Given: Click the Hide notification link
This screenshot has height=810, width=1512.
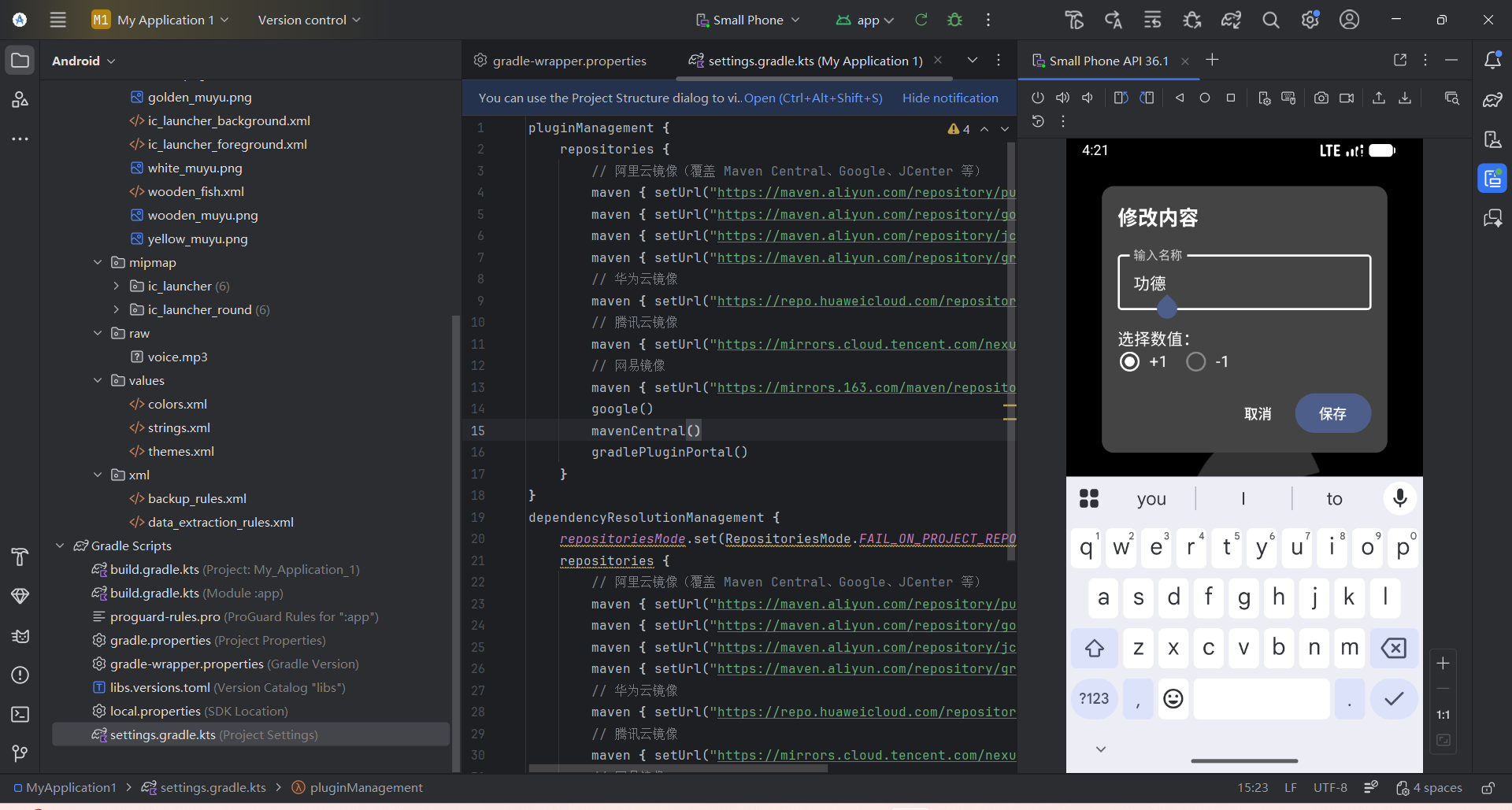Looking at the screenshot, I should [950, 98].
